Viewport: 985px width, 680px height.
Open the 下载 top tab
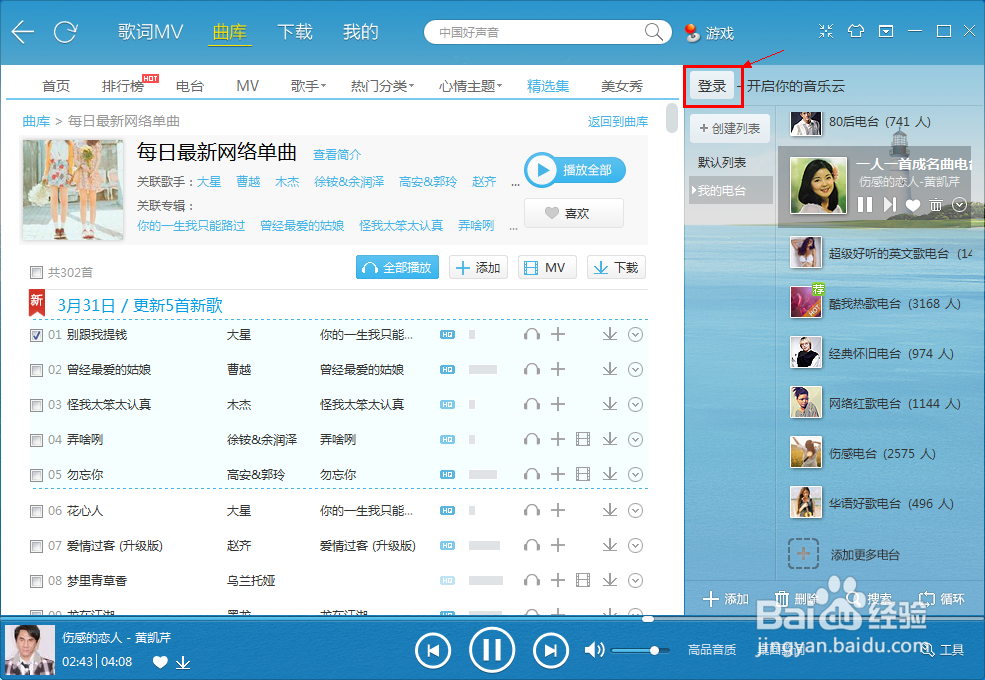coord(295,31)
